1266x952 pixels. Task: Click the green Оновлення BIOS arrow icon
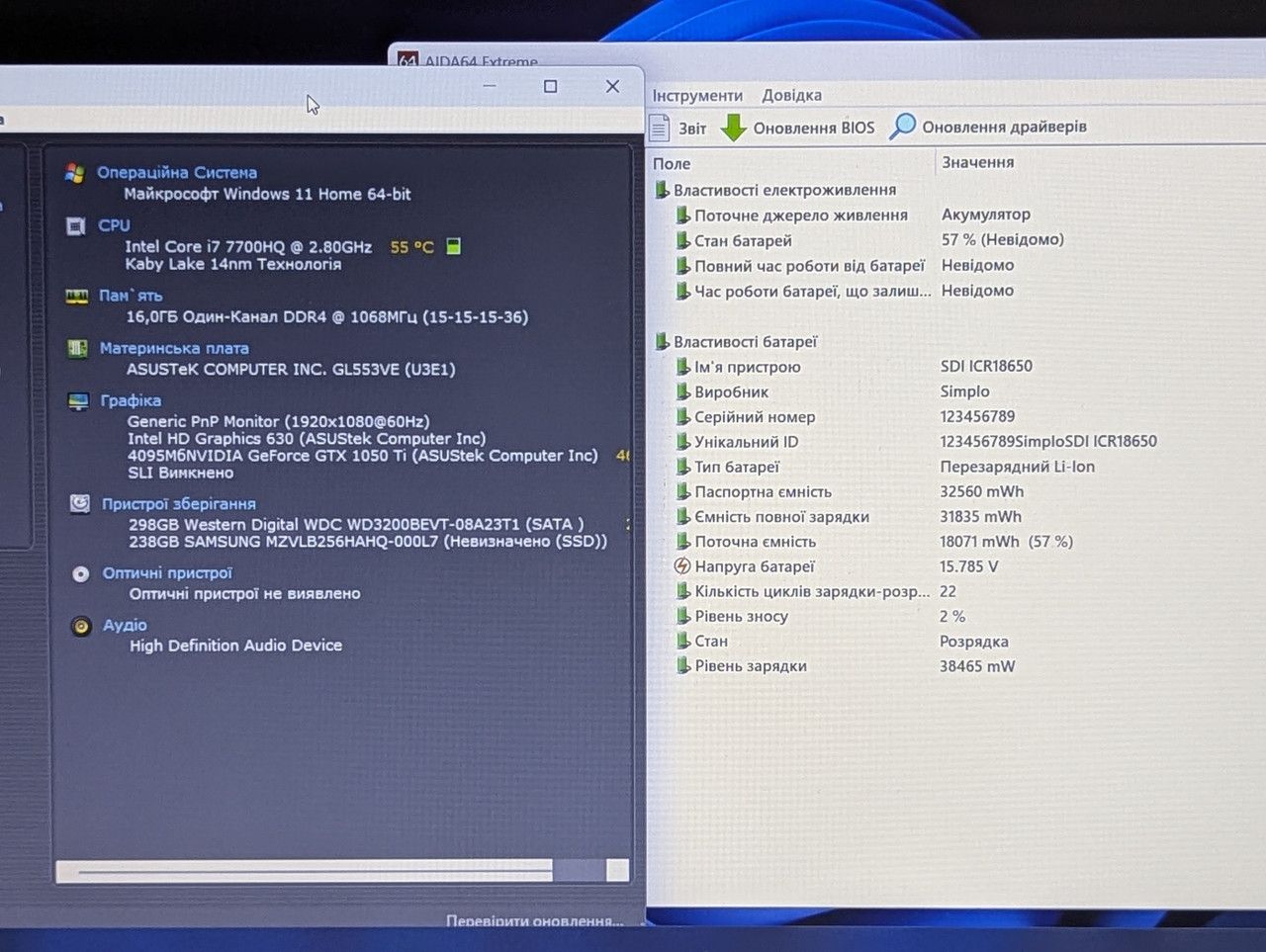[x=733, y=128]
